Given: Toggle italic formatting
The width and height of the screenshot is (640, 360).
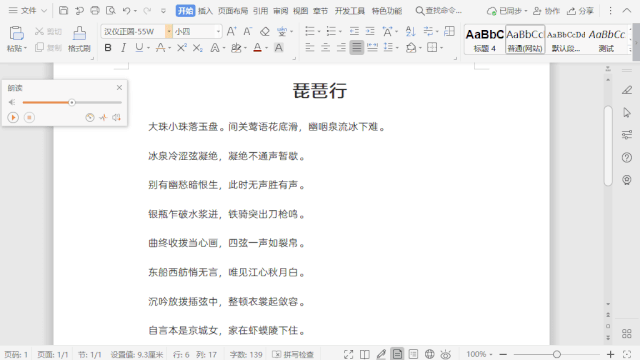Looking at the screenshot, I should coord(123,48).
